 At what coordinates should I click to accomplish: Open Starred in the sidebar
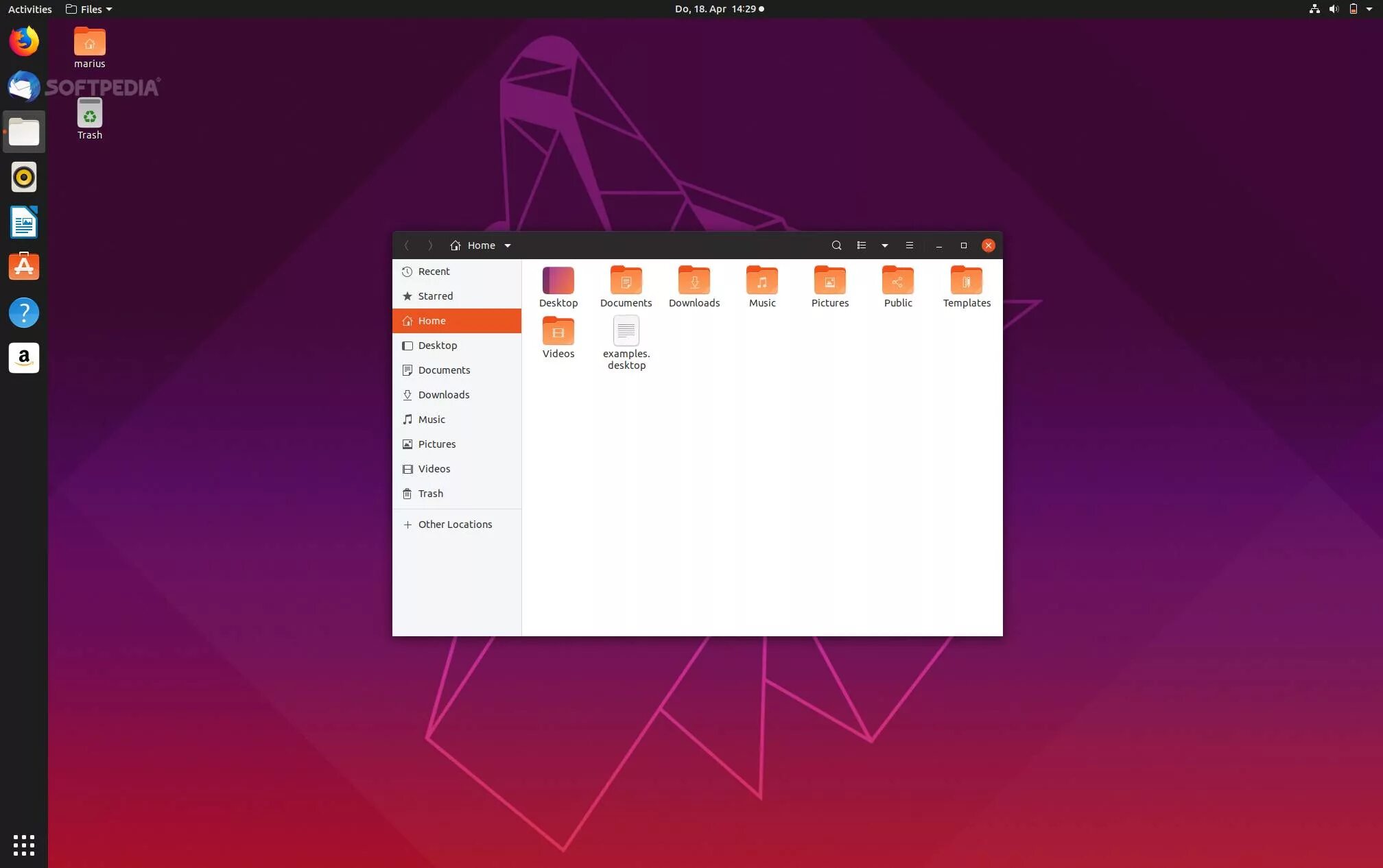coord(435,296)
